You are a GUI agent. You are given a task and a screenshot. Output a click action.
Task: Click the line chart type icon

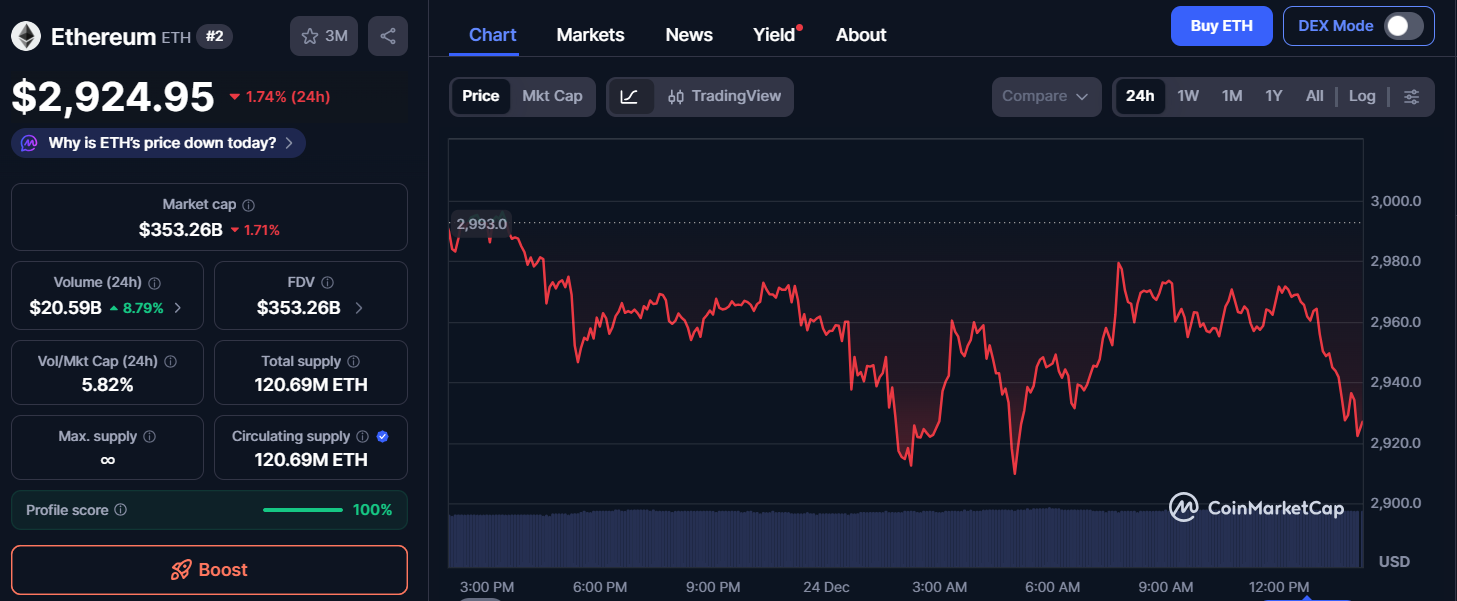pos(630,96)
